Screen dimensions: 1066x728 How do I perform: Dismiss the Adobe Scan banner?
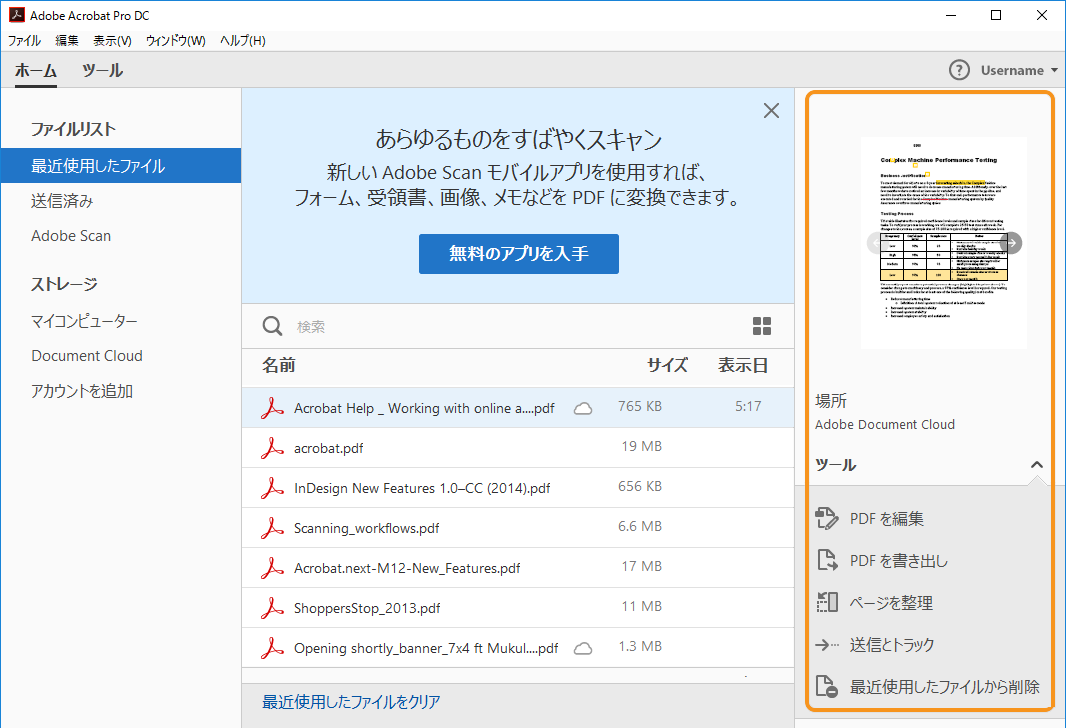pos(770,111)
